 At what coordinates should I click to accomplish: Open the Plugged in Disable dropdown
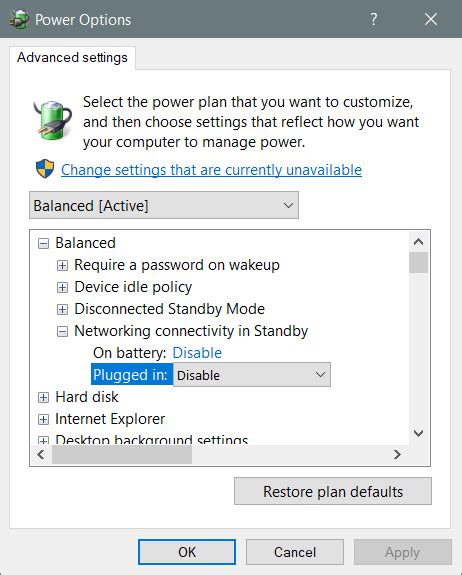pos(252,375)
